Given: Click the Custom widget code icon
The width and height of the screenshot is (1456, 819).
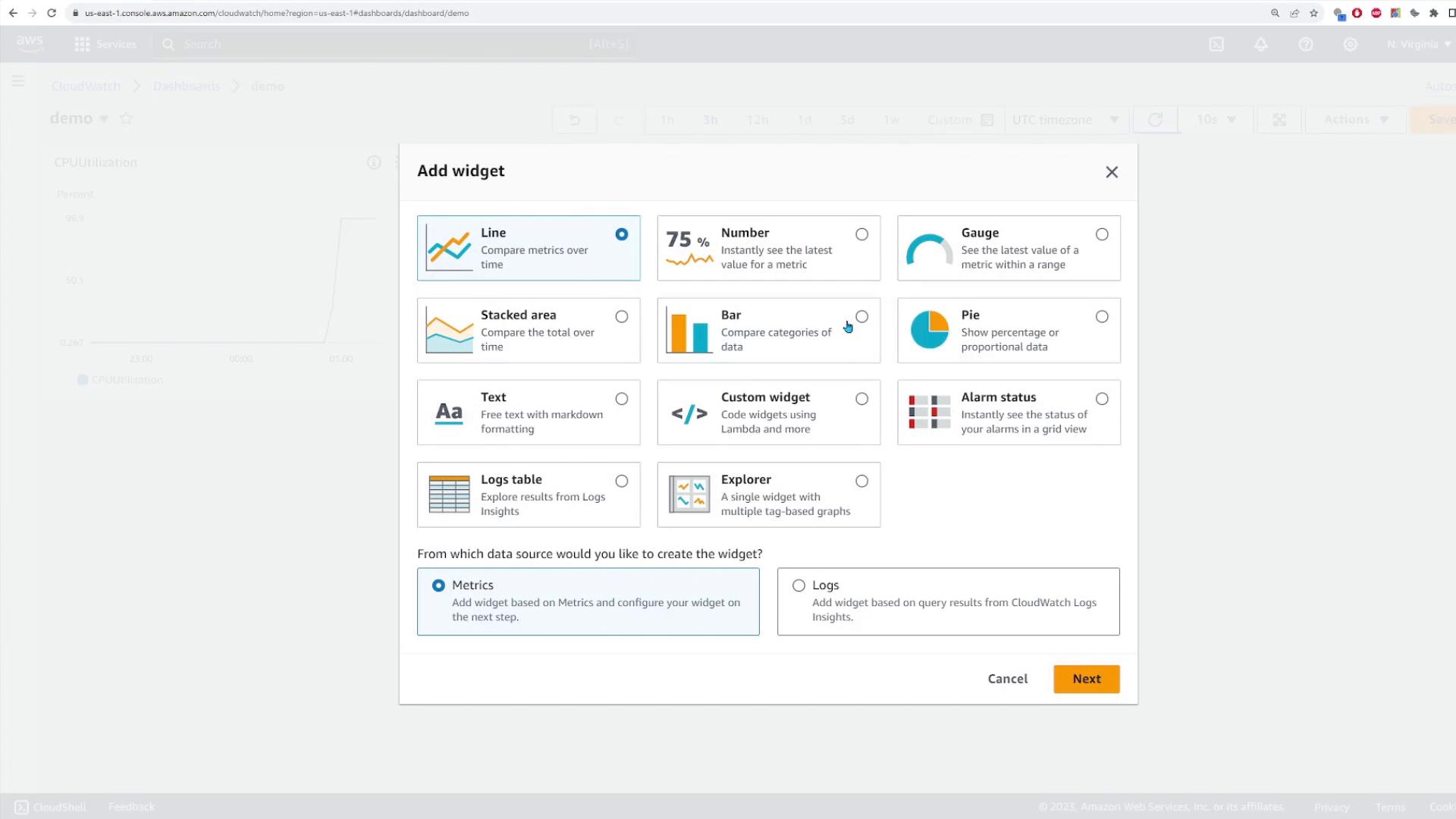Looking at the screenshot, I should tap(689, 413).
